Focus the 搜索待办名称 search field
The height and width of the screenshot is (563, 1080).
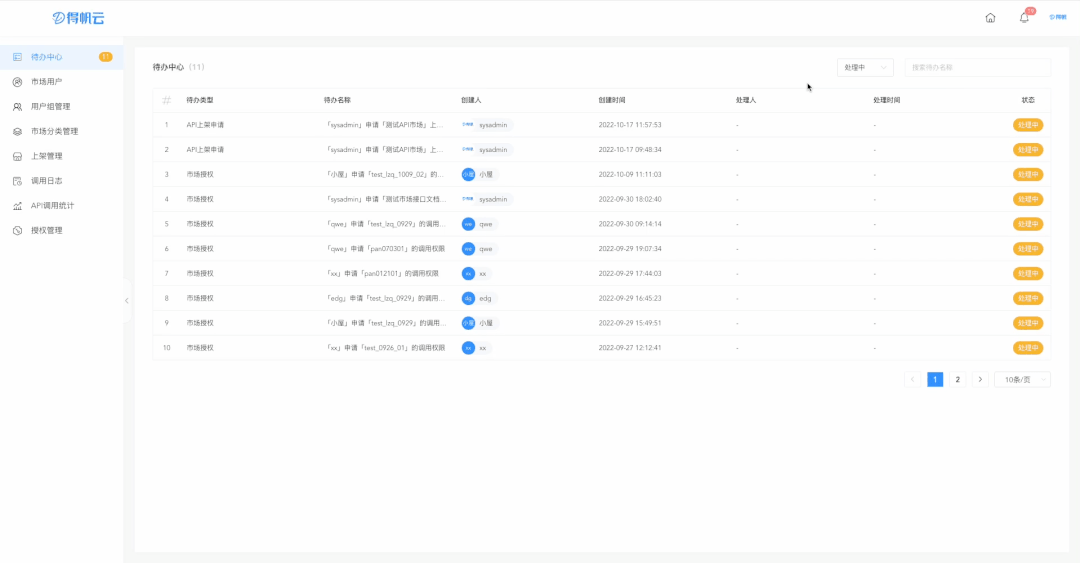coord(977,68)
